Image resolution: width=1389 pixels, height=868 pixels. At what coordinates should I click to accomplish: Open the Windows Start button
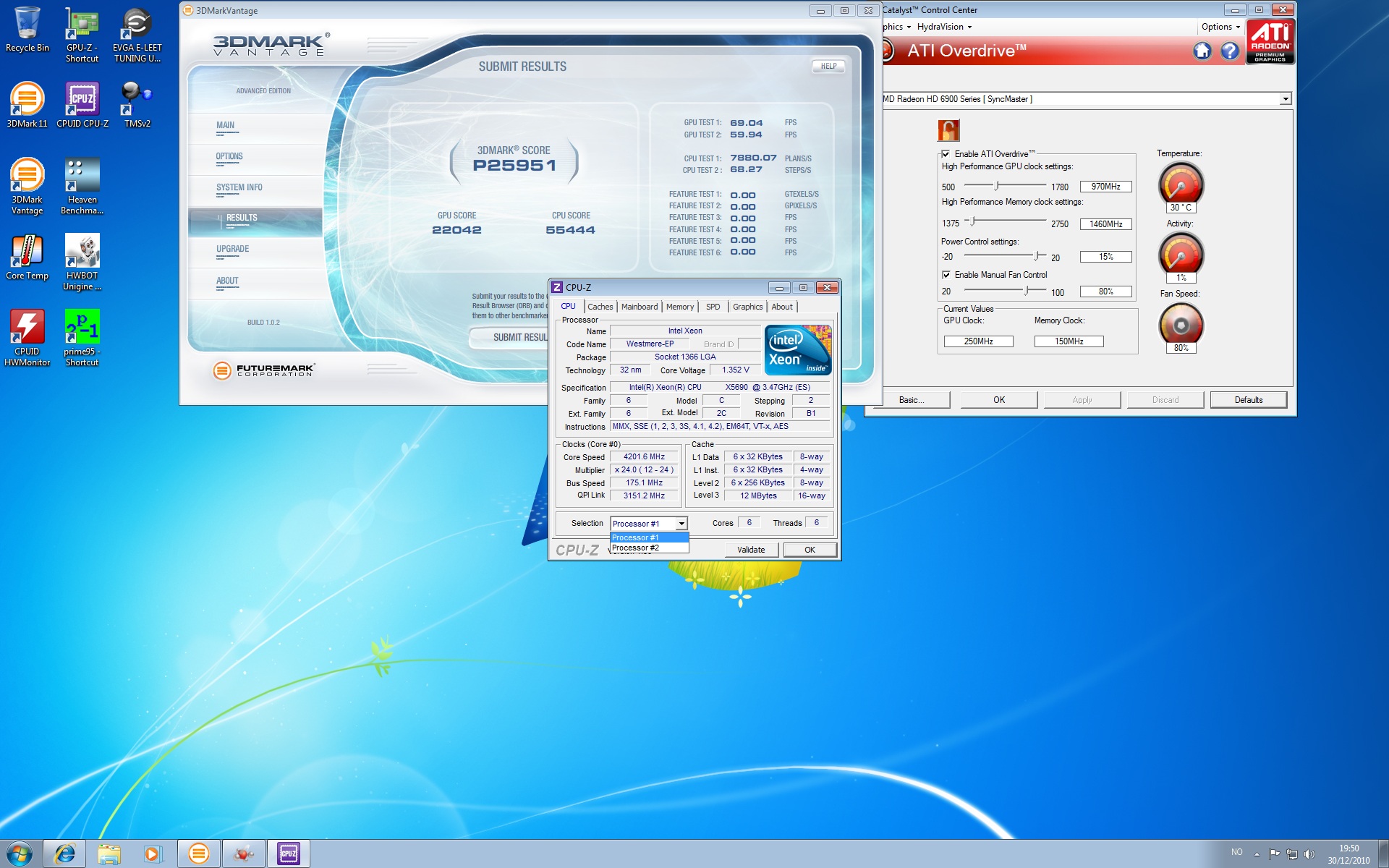20,854
